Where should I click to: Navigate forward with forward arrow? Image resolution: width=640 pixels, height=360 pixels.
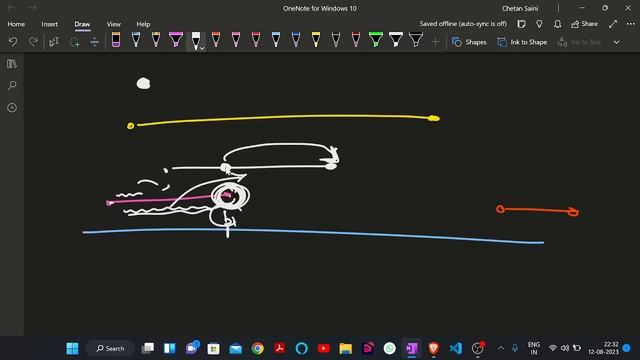(33, 8)
